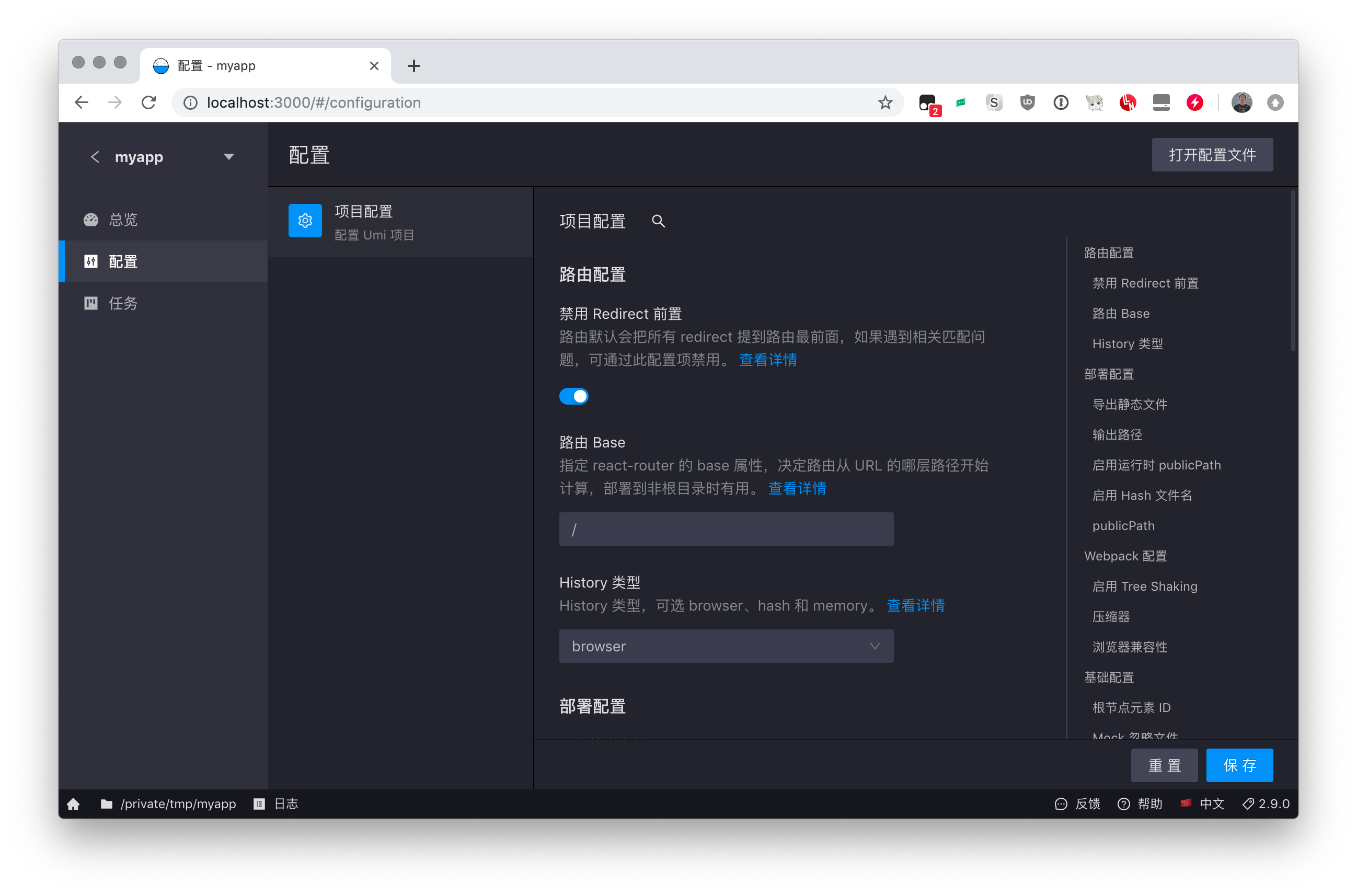Reload the browser page
The image size is (1357, 896).
[149, 103]
